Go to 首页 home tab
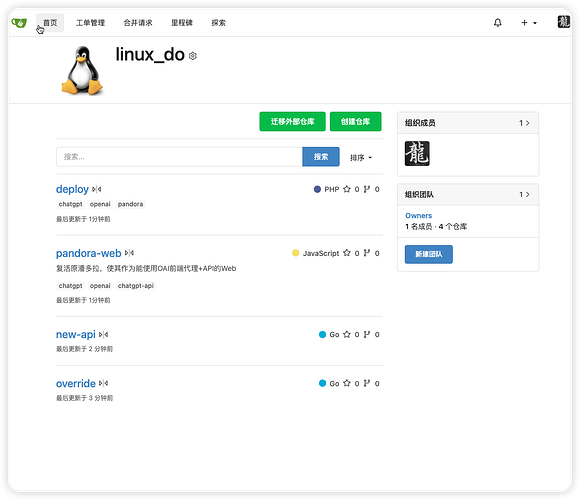This screenshot has width=580, height=500. coord(50,23)
